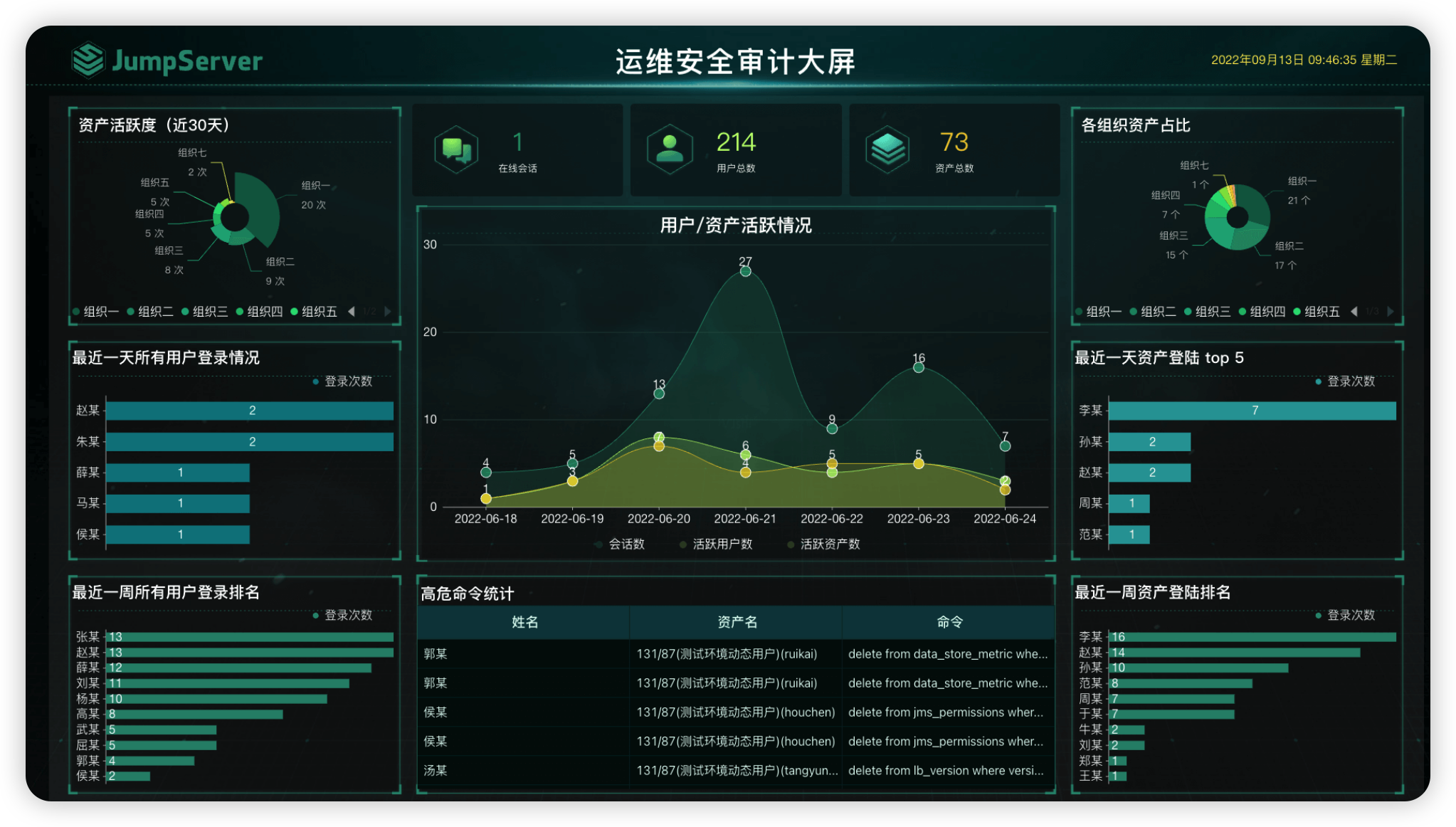Screen dimensions: 1456x827
Task: Click the 组织二 9 次 pie label
Action: (280, 271)
